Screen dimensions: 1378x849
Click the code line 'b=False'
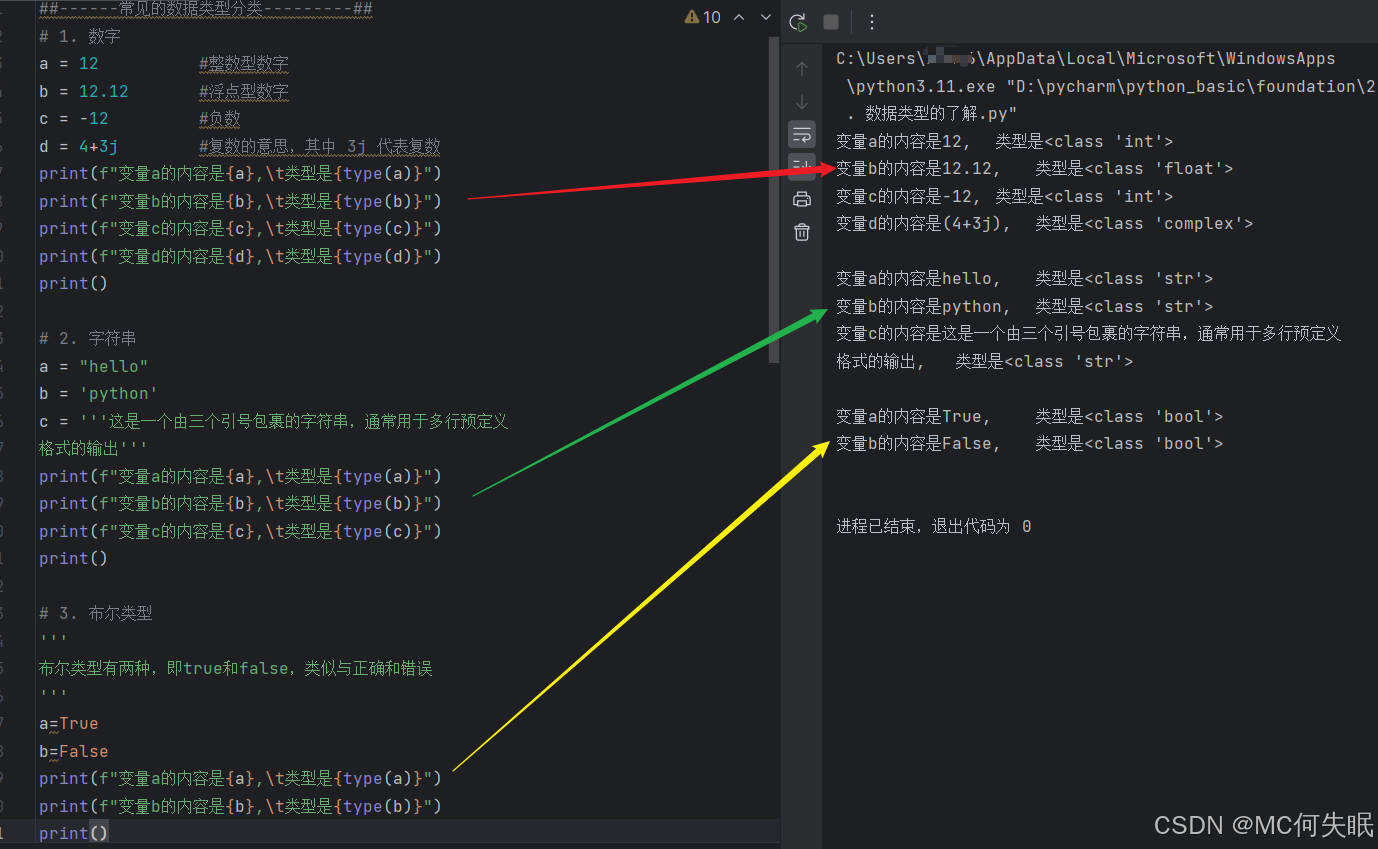74,751
